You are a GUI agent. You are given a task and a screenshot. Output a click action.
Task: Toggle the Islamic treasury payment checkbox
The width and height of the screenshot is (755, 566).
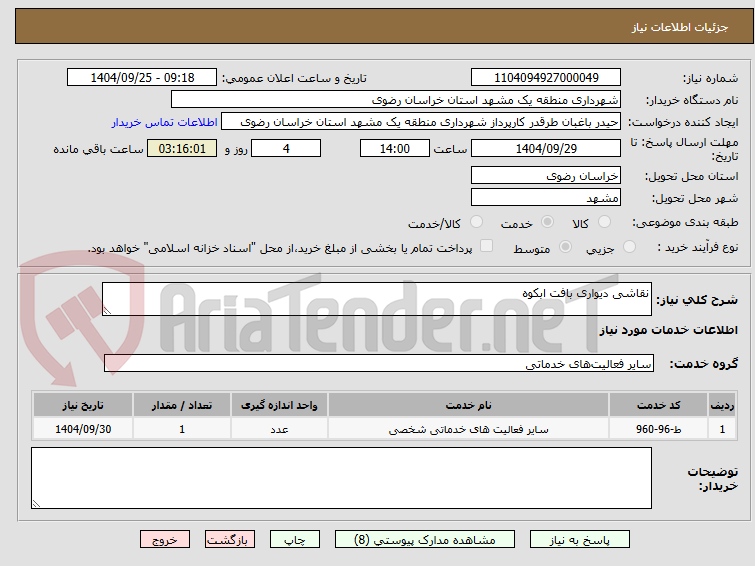point(487,246)
